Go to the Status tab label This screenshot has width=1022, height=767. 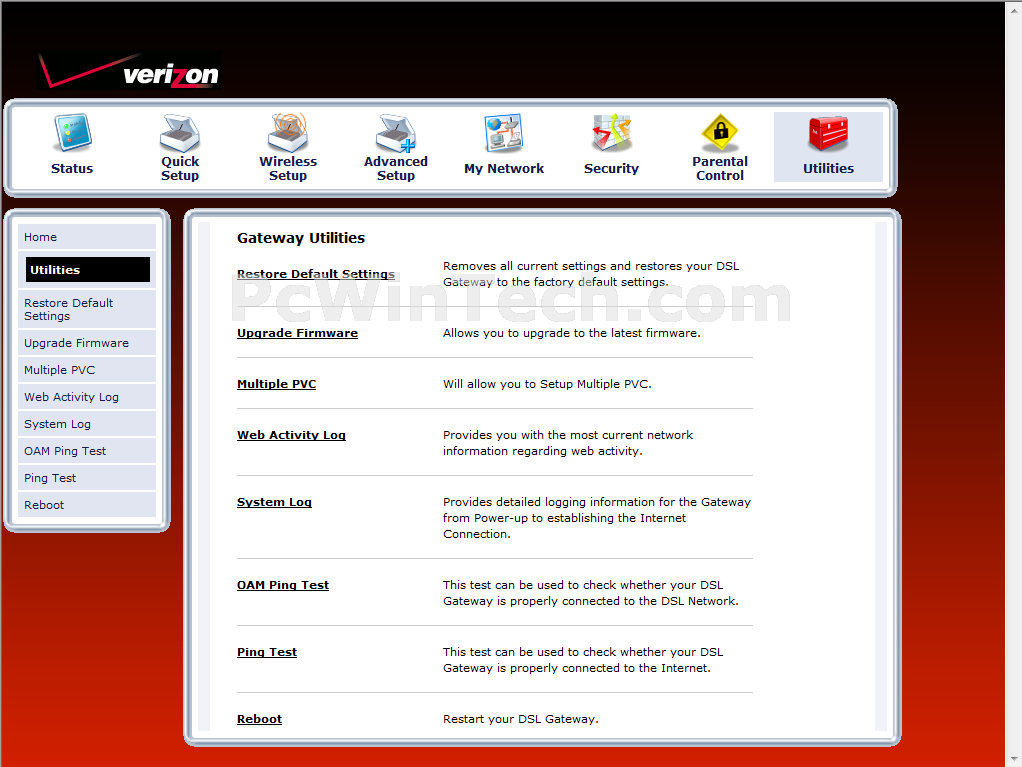point(72,169)
